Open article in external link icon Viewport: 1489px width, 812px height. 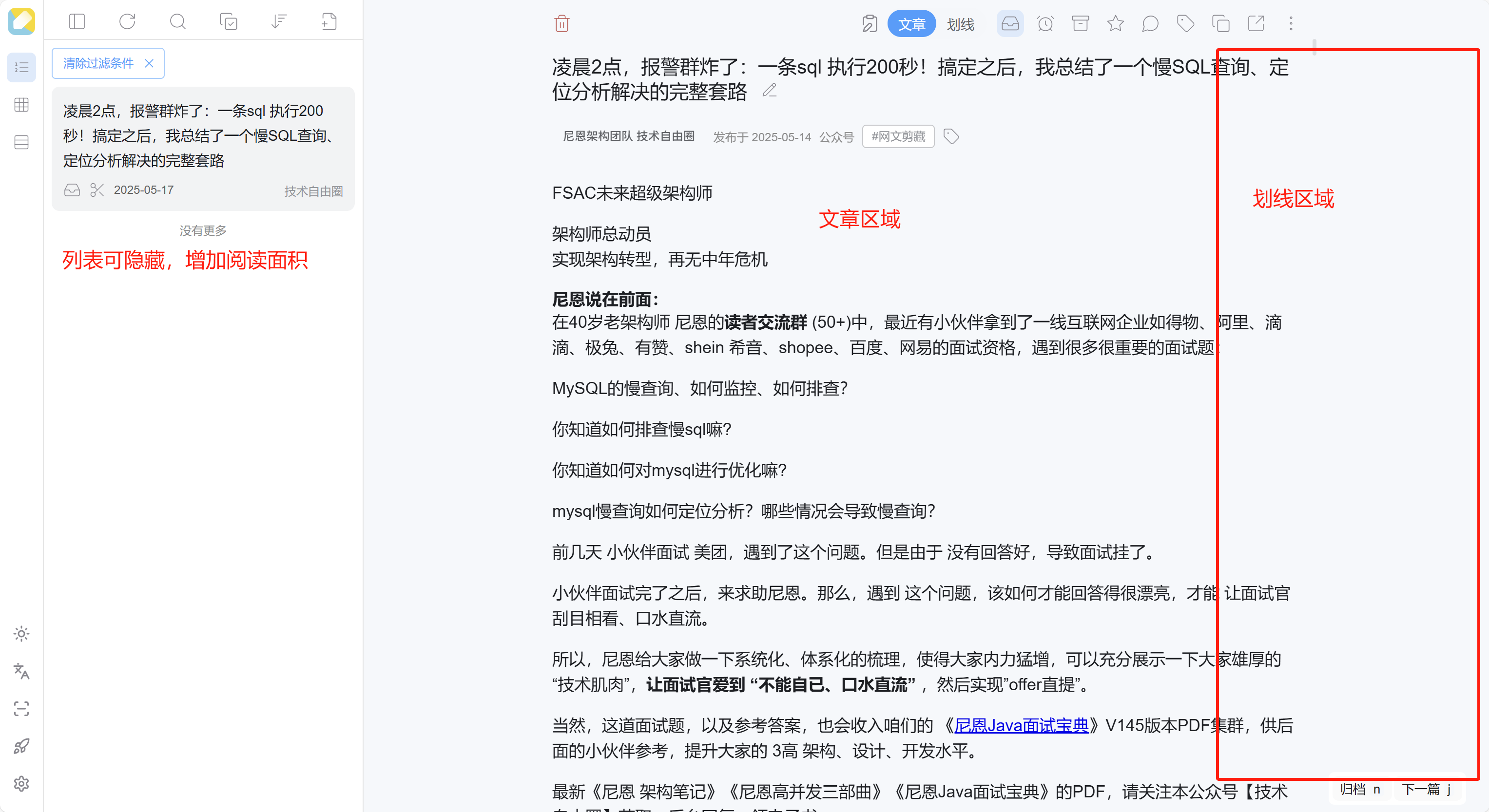[1256, 24]
